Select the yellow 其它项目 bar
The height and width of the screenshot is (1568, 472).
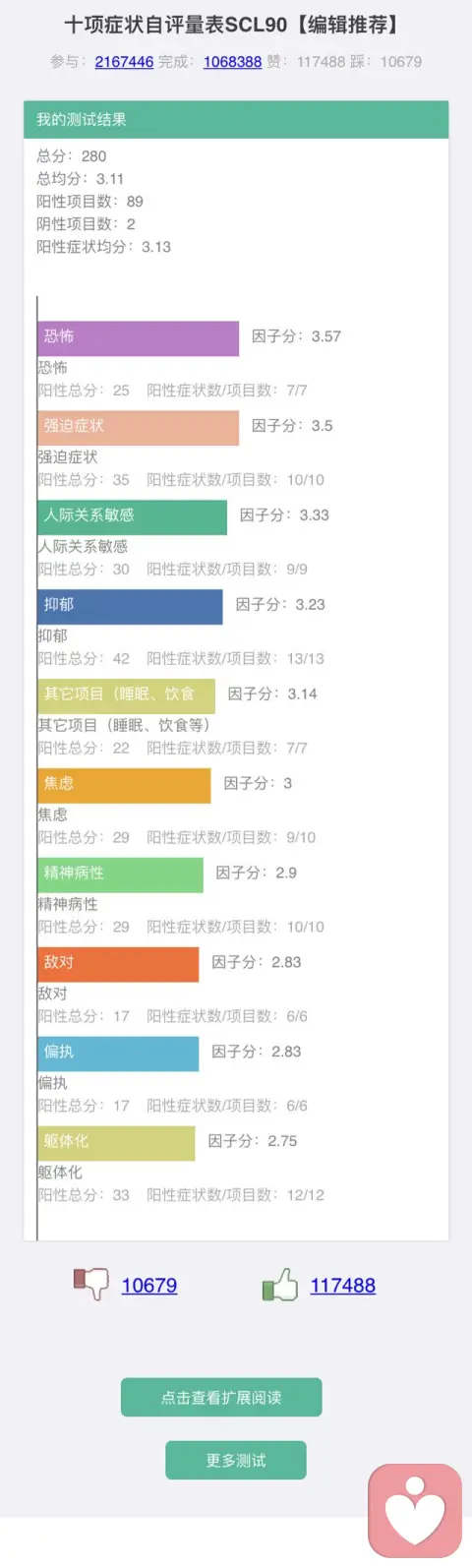click(127, 695)
